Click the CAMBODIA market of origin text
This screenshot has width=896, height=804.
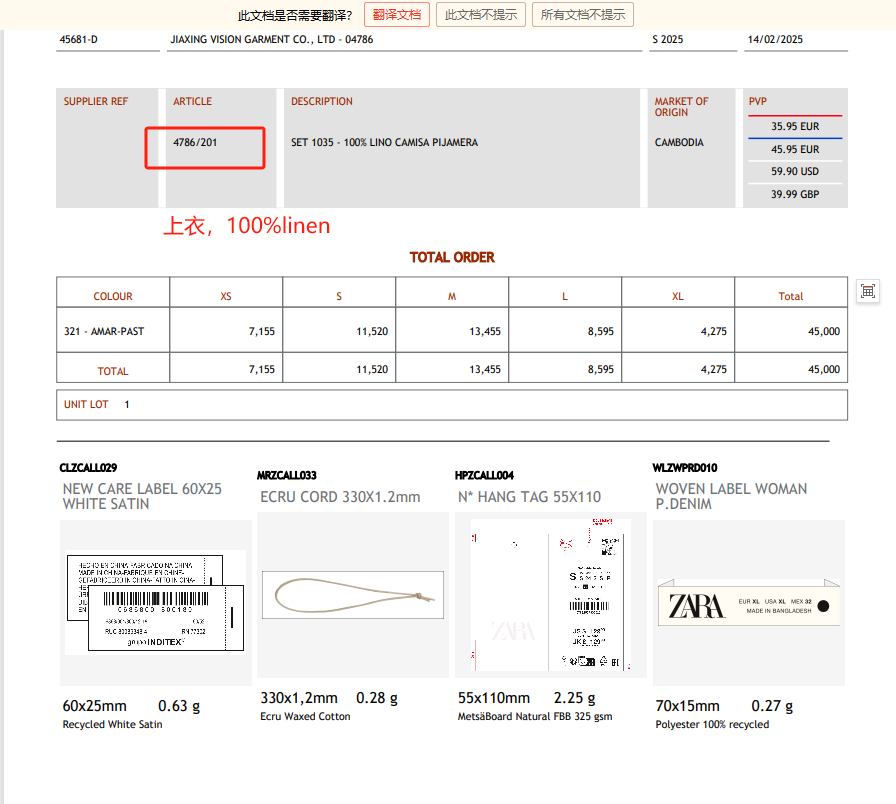[x=679, y=143]
